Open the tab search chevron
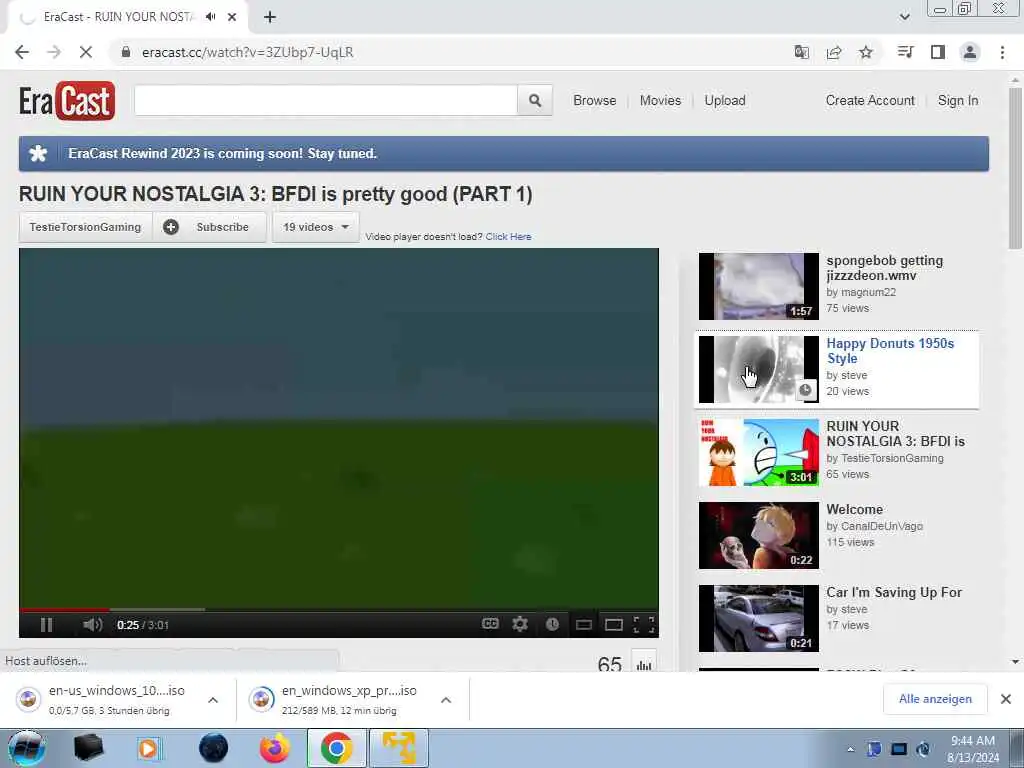 pos(904,17)
